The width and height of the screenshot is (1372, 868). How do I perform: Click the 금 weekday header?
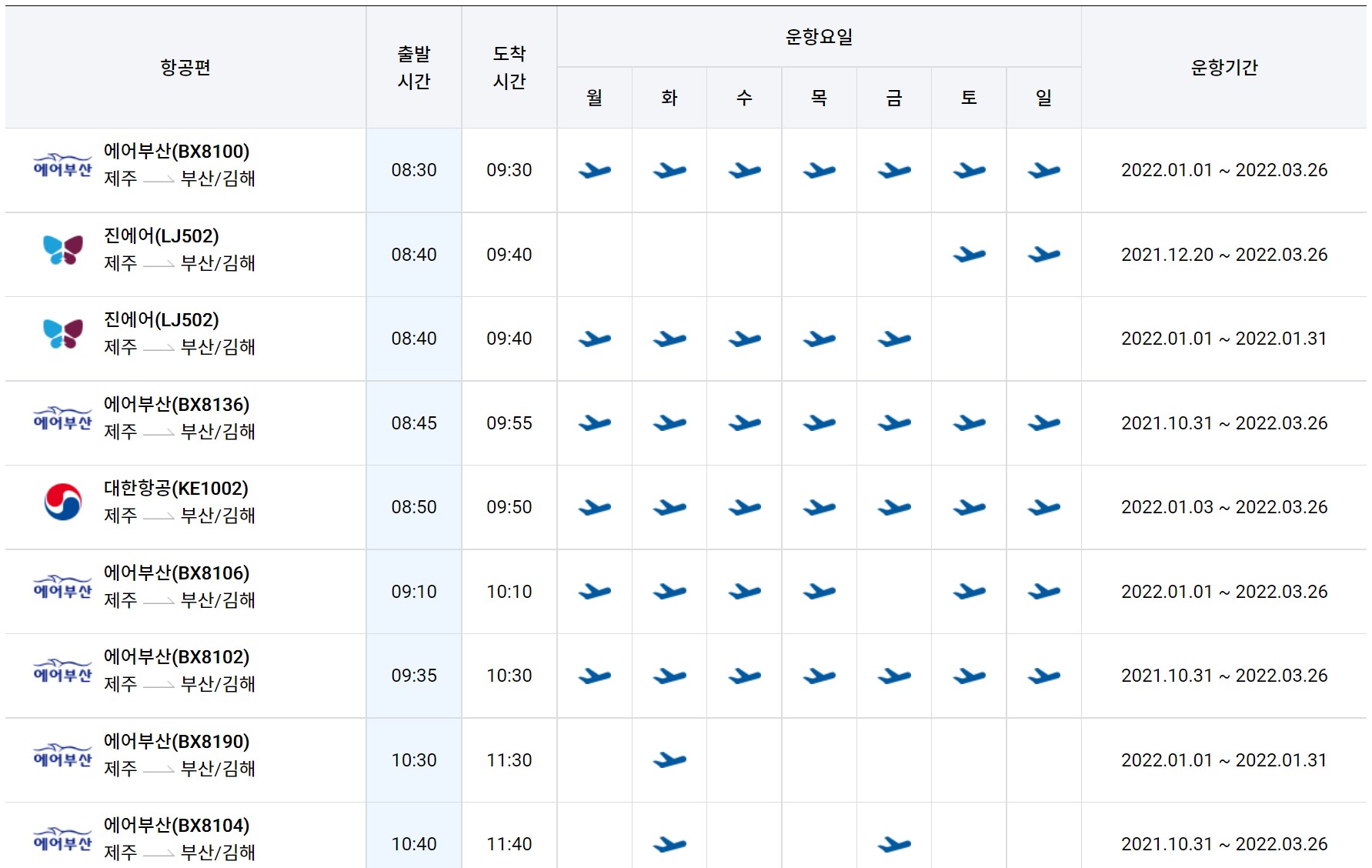click(894, 97)
